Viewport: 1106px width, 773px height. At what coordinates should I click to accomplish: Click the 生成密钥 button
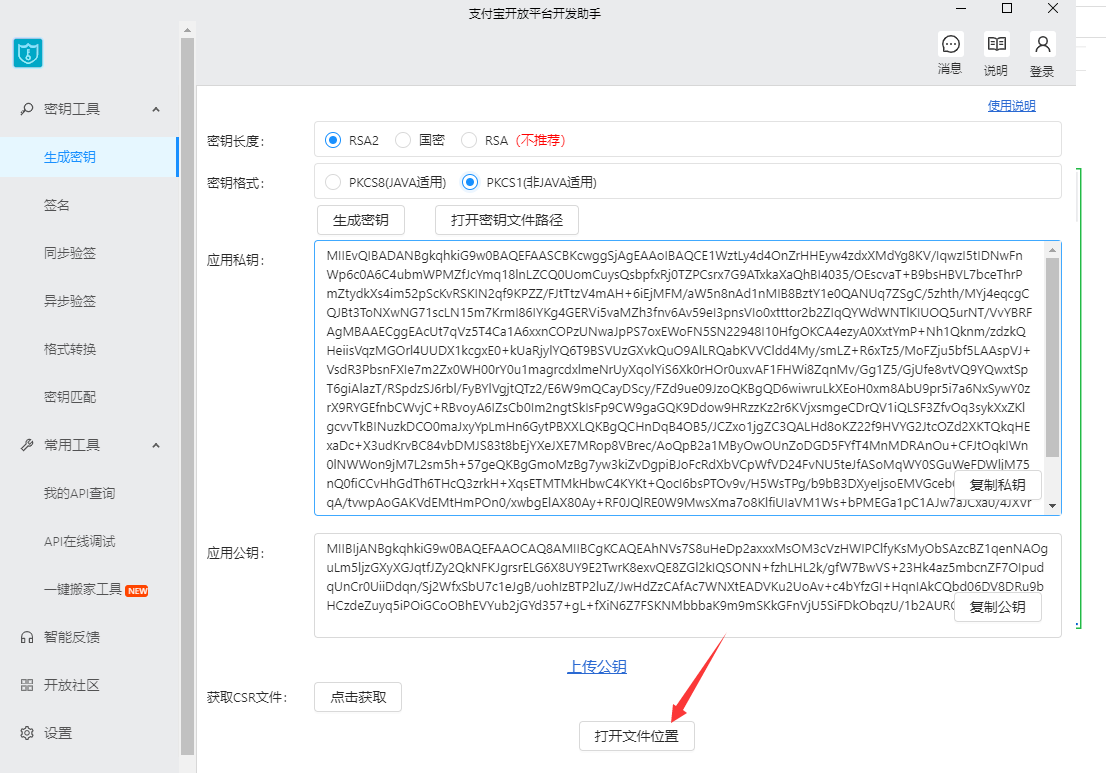click(x=360, y=220)
